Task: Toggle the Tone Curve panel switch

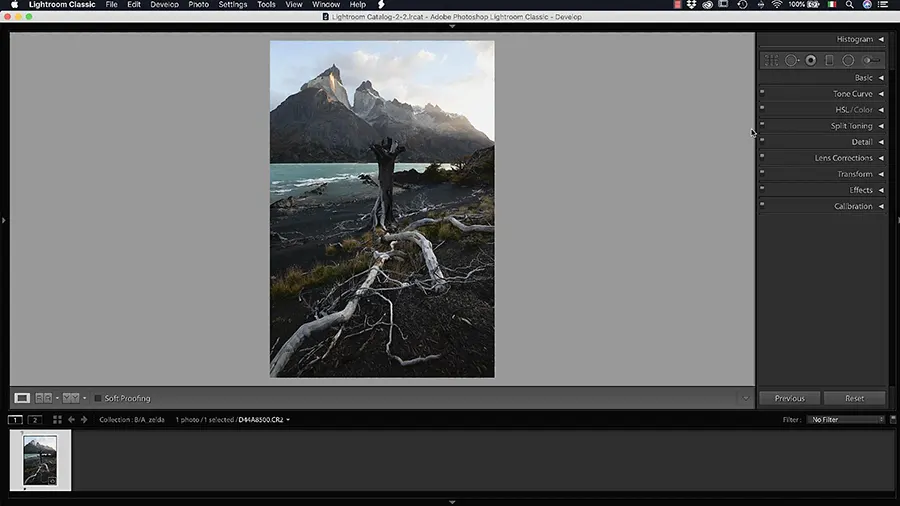Action: [762, 92]
